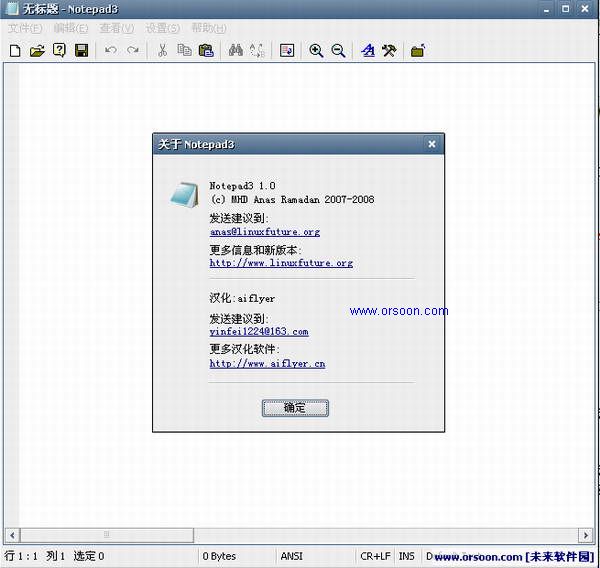The height and width of the screenshot is (568, 600).
Task: Click the Cut scissors icon
Action: (x=163, y=50)
